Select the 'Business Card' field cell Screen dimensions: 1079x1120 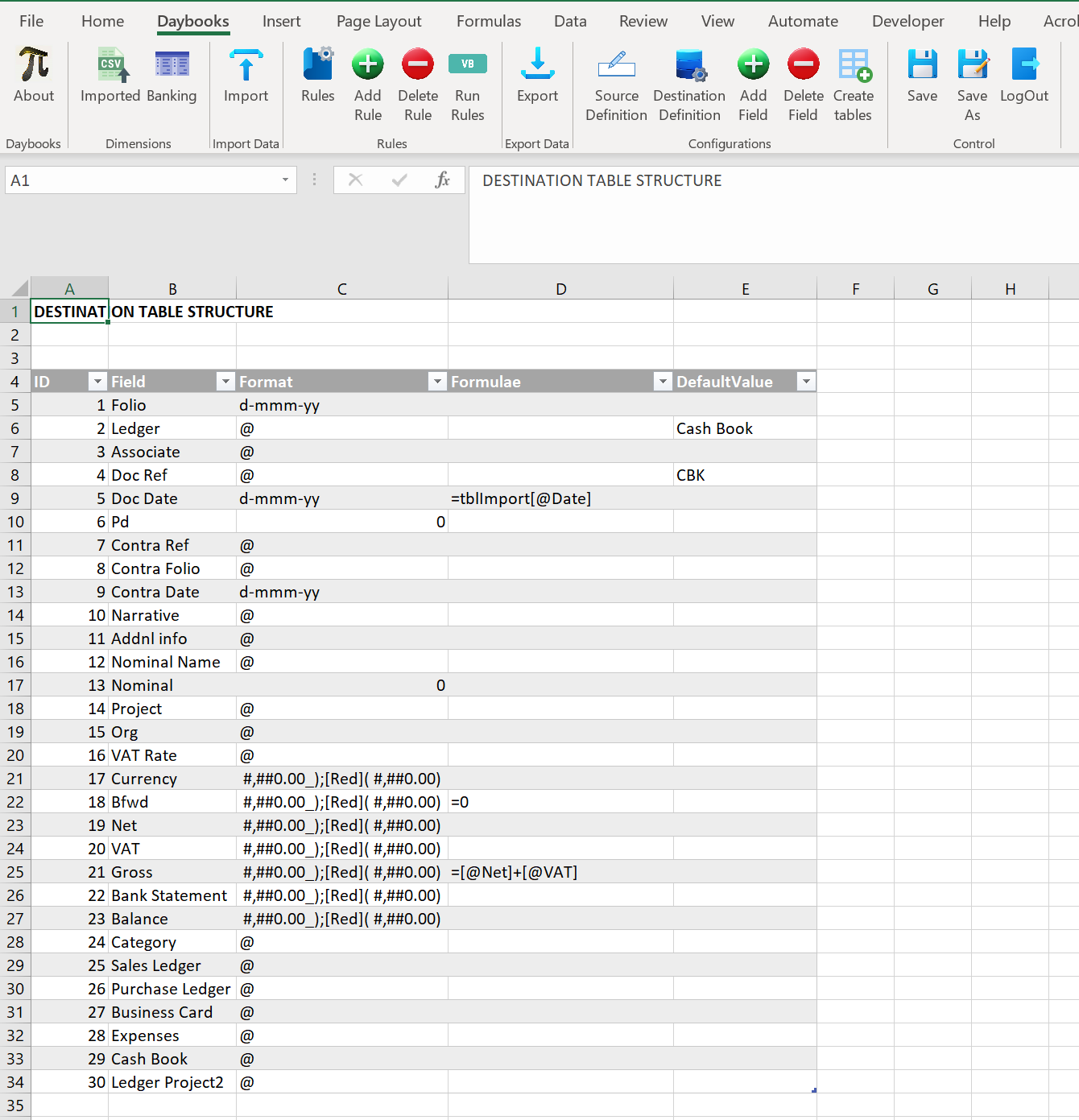pos(172,1012)
